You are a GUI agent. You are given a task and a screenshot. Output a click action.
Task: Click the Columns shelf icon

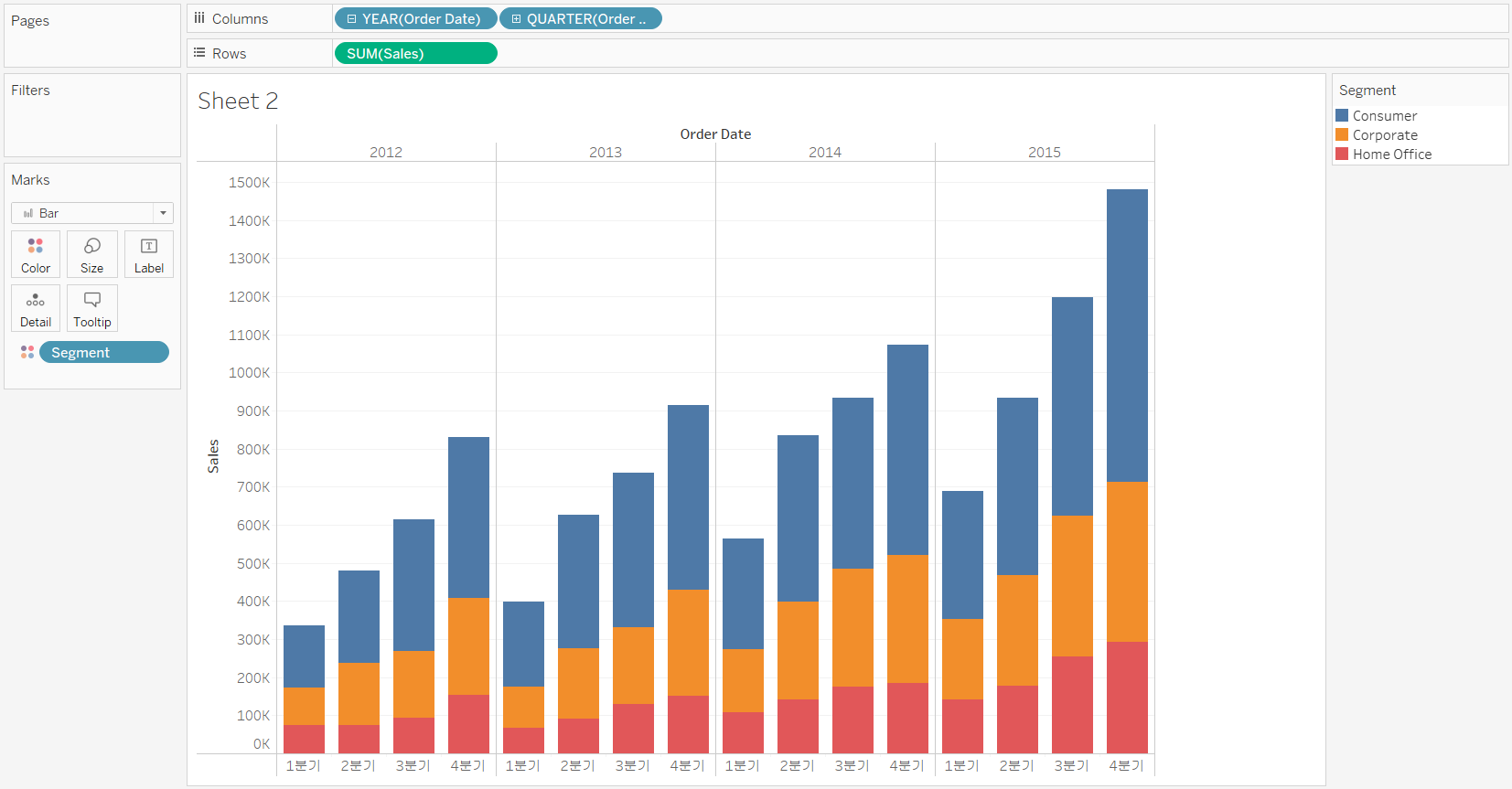(x=199, y=18)
